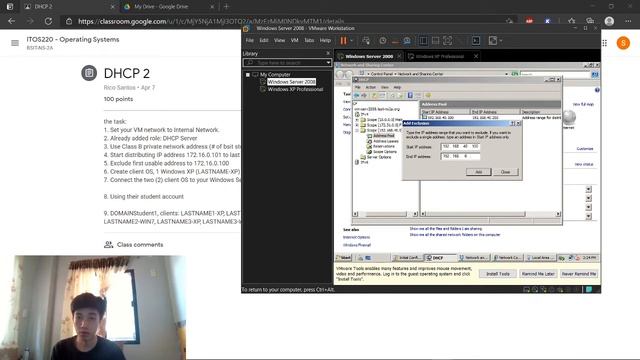Close the Windows XP Professional VM tab
640x360 pixels.
click(x=476, y=56)
